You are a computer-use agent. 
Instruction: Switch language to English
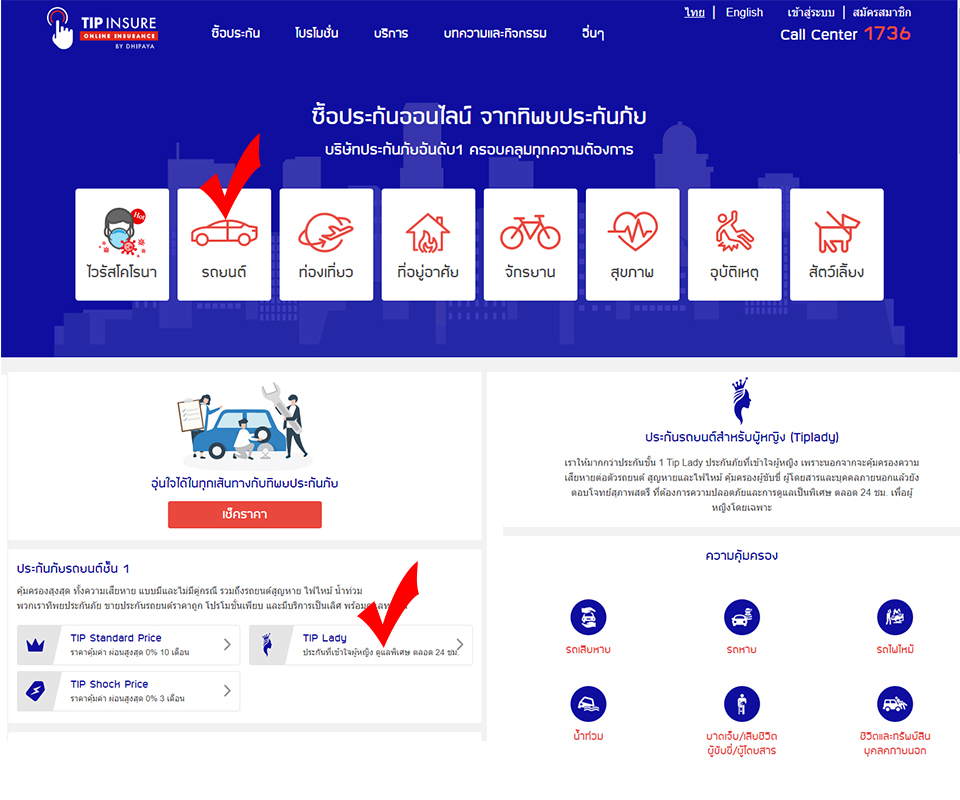(x=744, y=12)
